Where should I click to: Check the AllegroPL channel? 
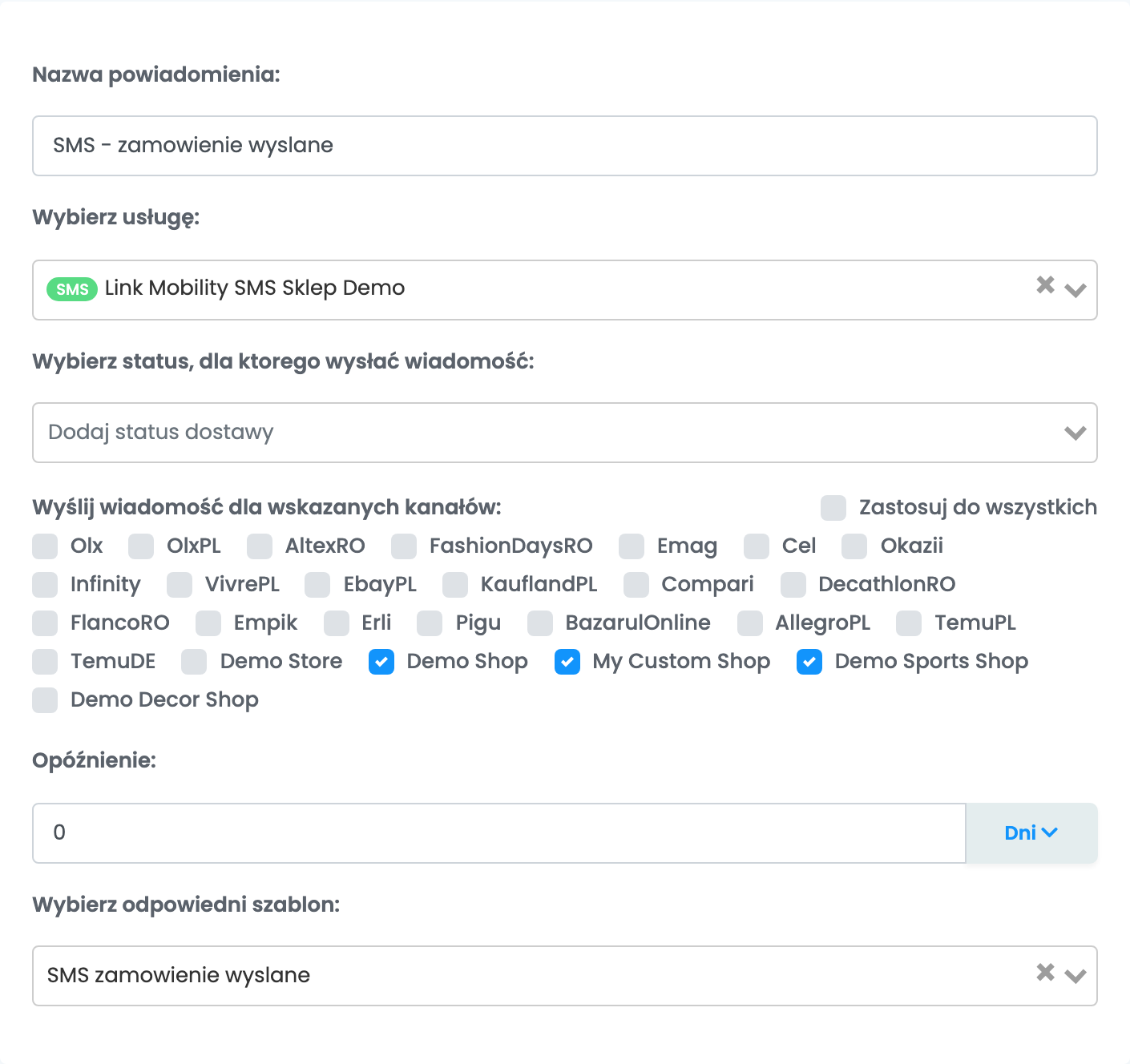(750, 623)
